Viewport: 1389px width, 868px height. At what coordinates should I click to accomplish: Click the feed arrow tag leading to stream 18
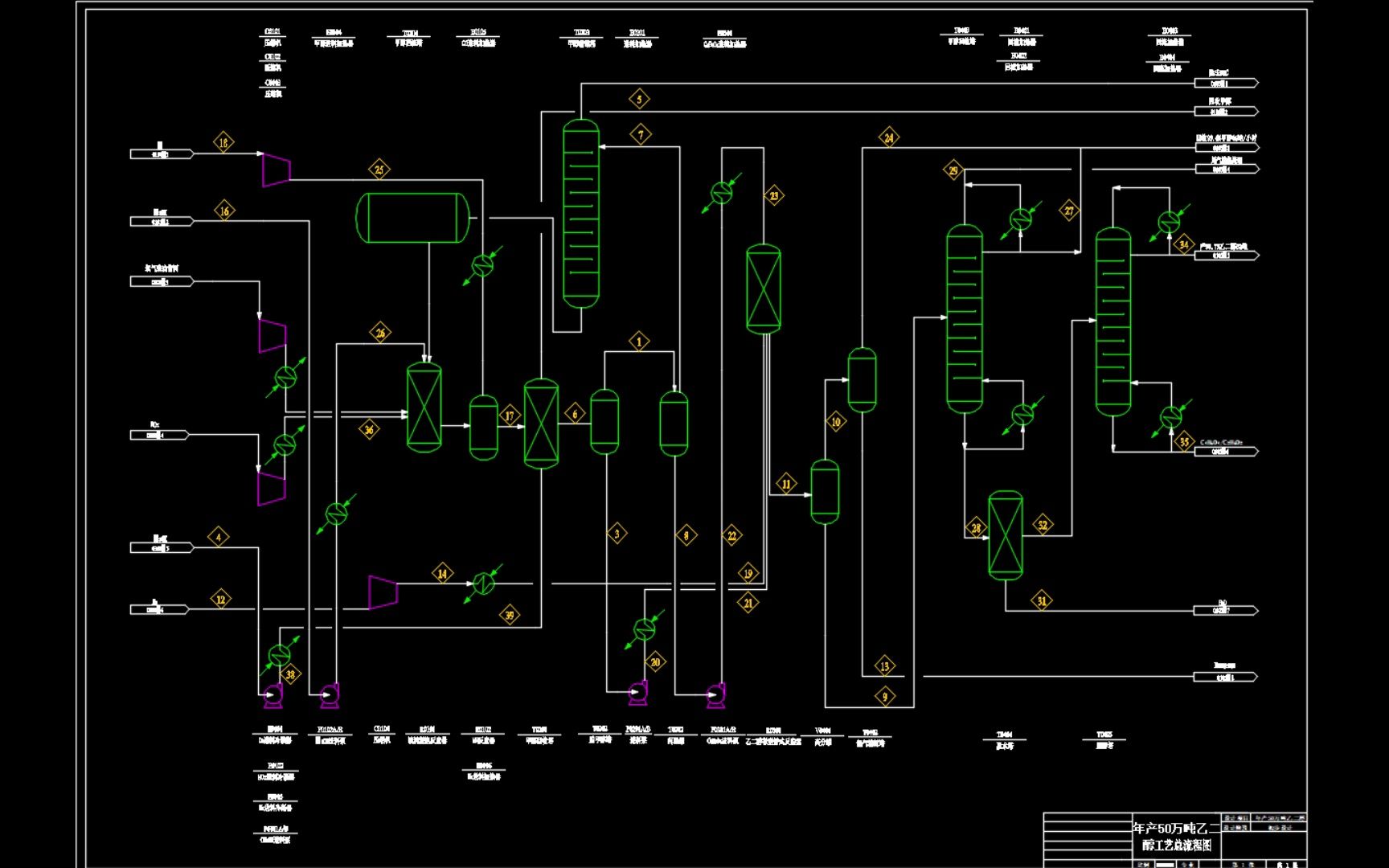click(x=162, y=154)
